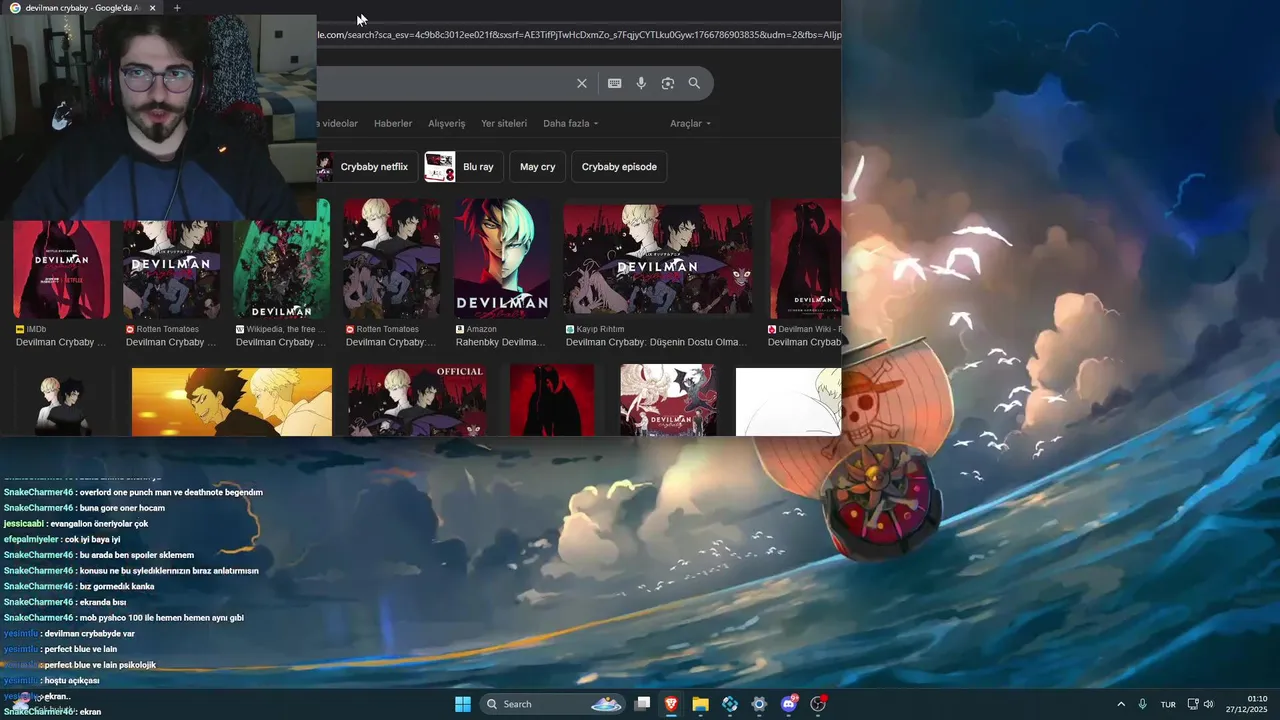Open the Settings gear app on taskbar
This screenshot has height=720, width=1280.
(759, 704)
